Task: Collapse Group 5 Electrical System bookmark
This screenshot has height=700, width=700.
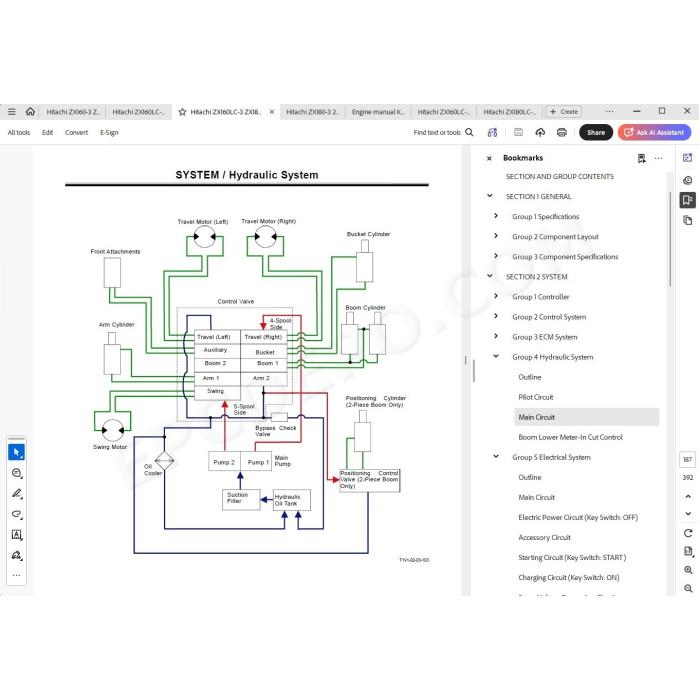Action: (x=496, y=456)
